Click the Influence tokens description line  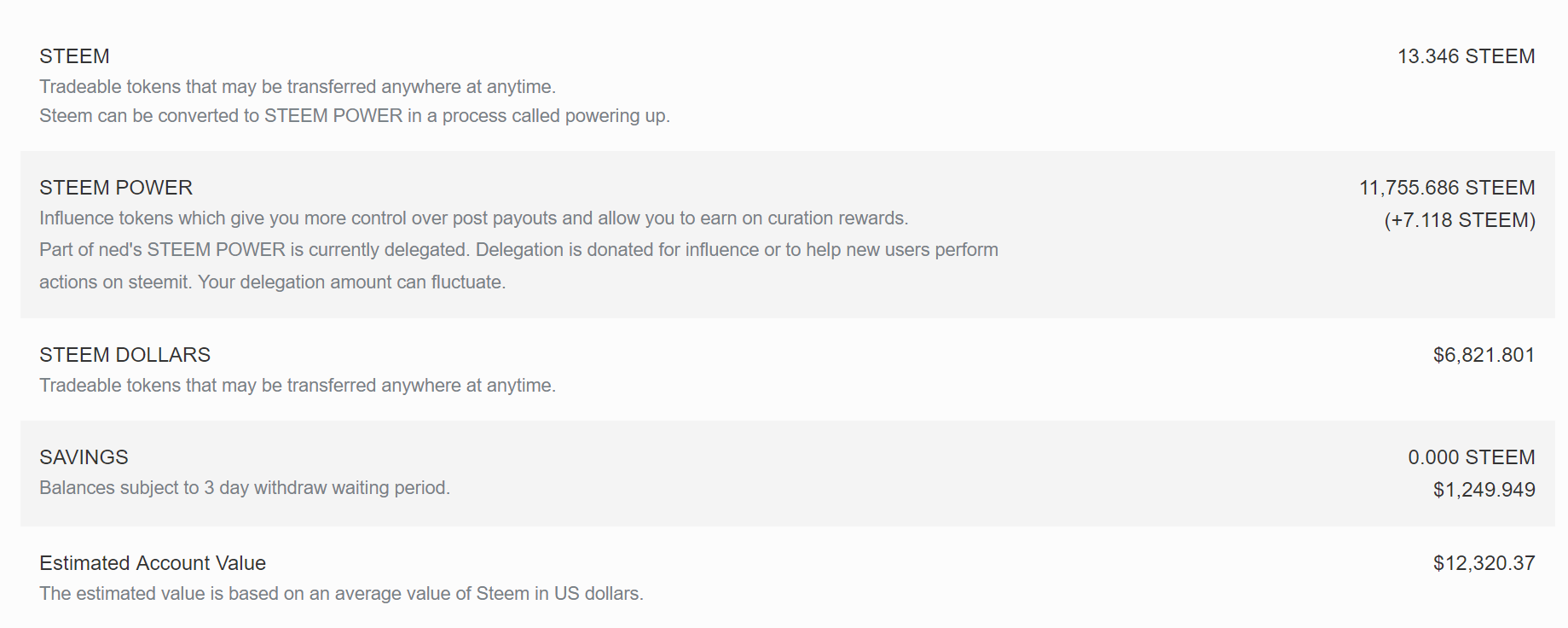click(474, 218)
